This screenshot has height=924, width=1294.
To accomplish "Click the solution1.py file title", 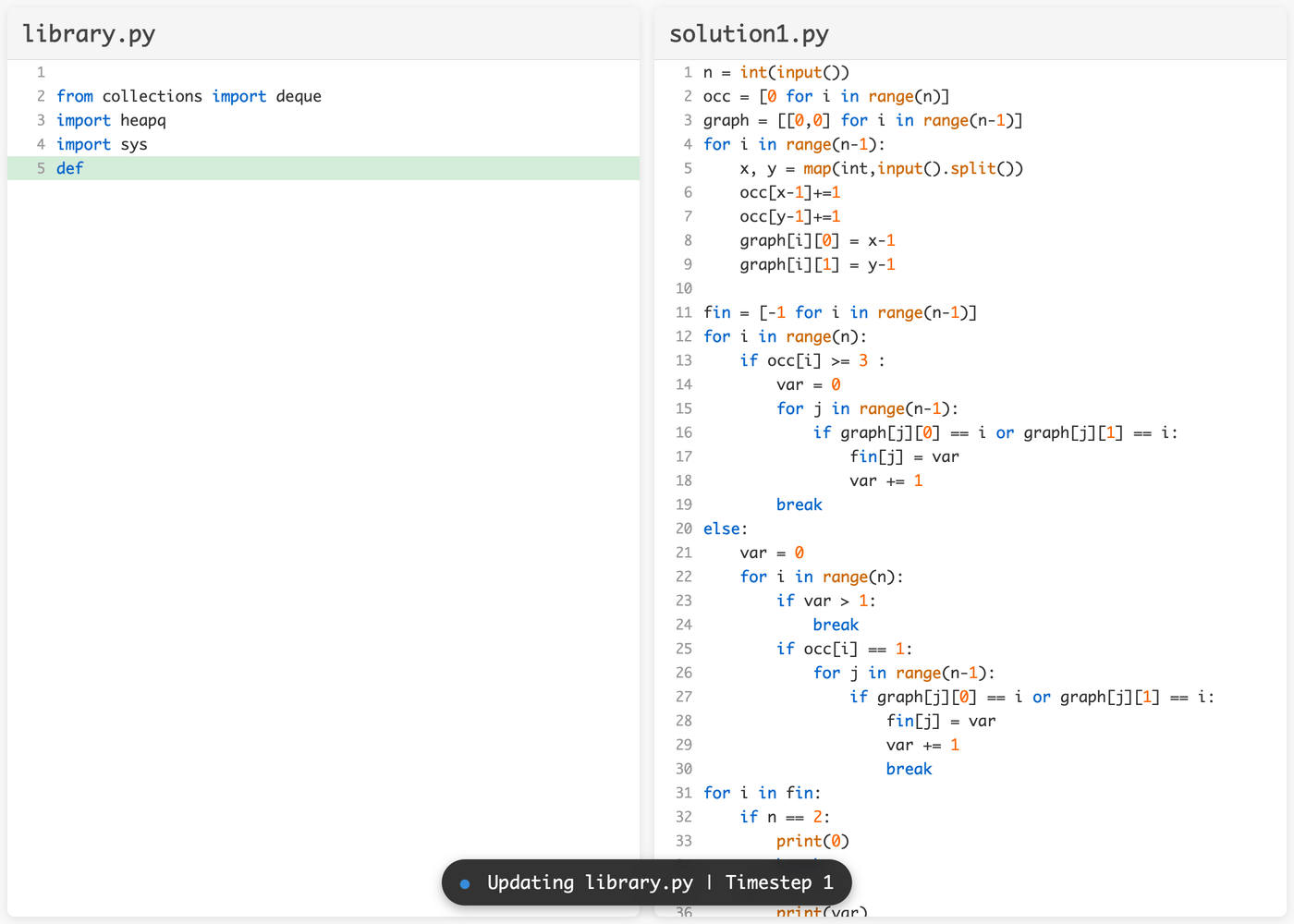I will 749,34.
